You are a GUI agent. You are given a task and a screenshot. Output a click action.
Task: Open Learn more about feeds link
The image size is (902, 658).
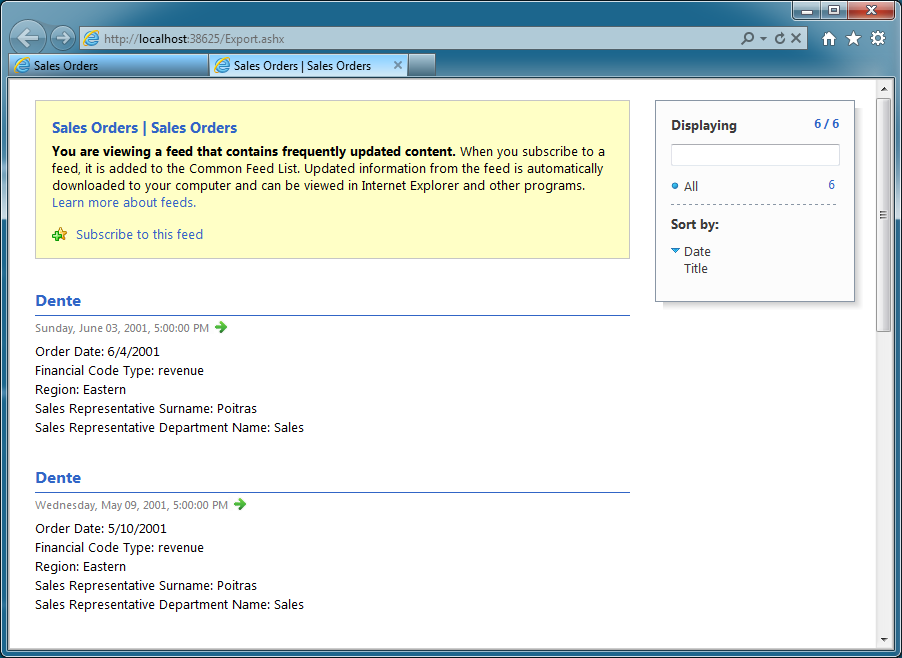[124, 202]
